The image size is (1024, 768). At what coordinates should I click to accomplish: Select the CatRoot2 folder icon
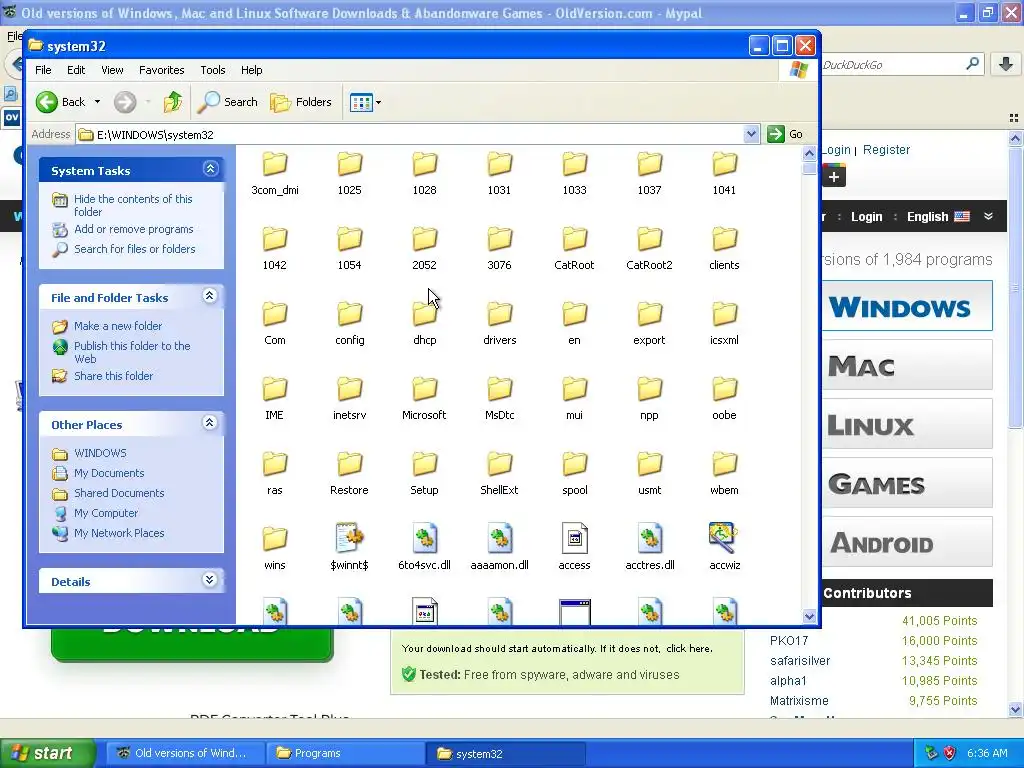pyautogui.click(x=650, y=239)
